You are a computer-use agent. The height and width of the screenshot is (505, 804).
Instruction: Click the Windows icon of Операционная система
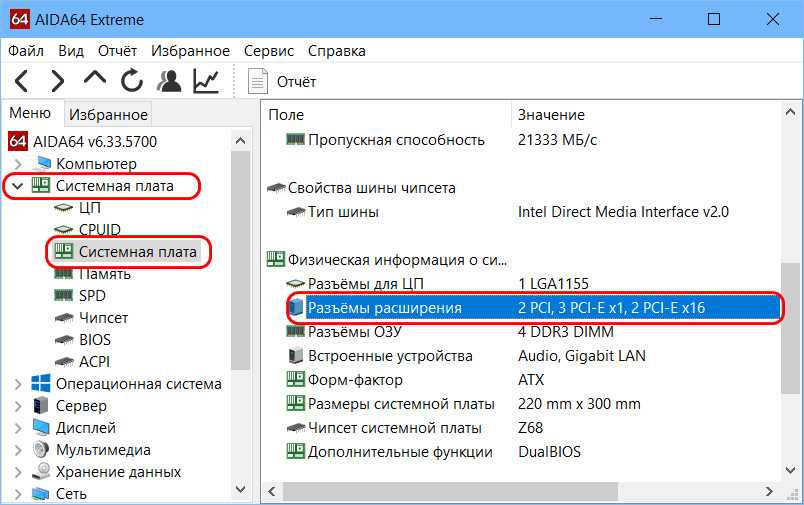pos(41,383)
